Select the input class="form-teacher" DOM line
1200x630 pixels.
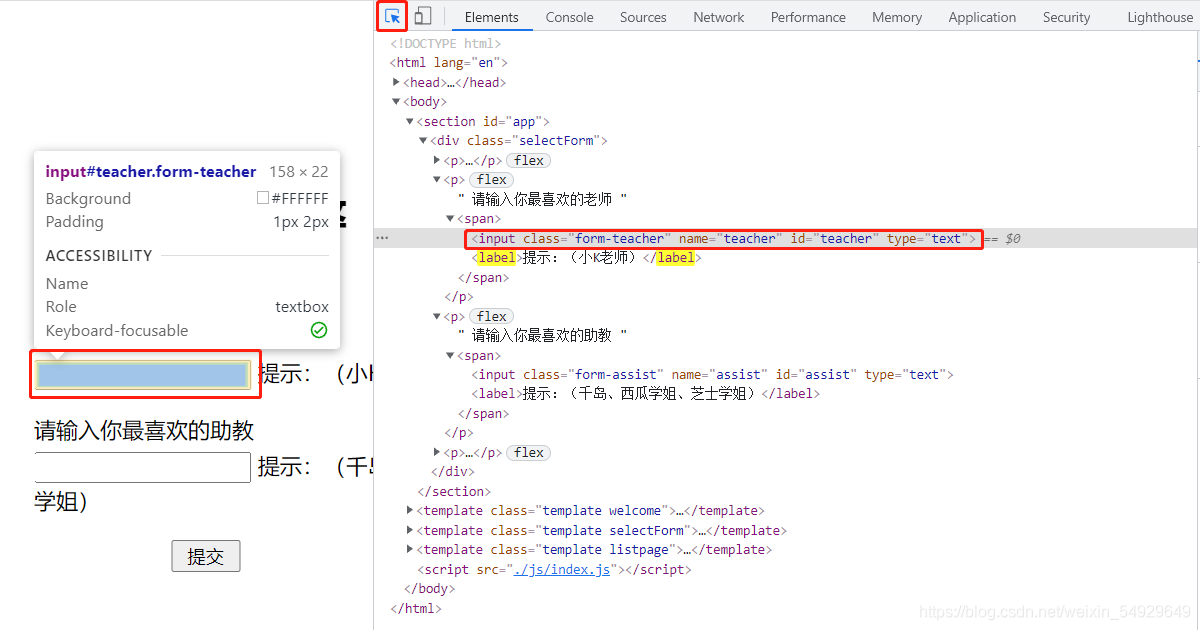pos(724,238)
